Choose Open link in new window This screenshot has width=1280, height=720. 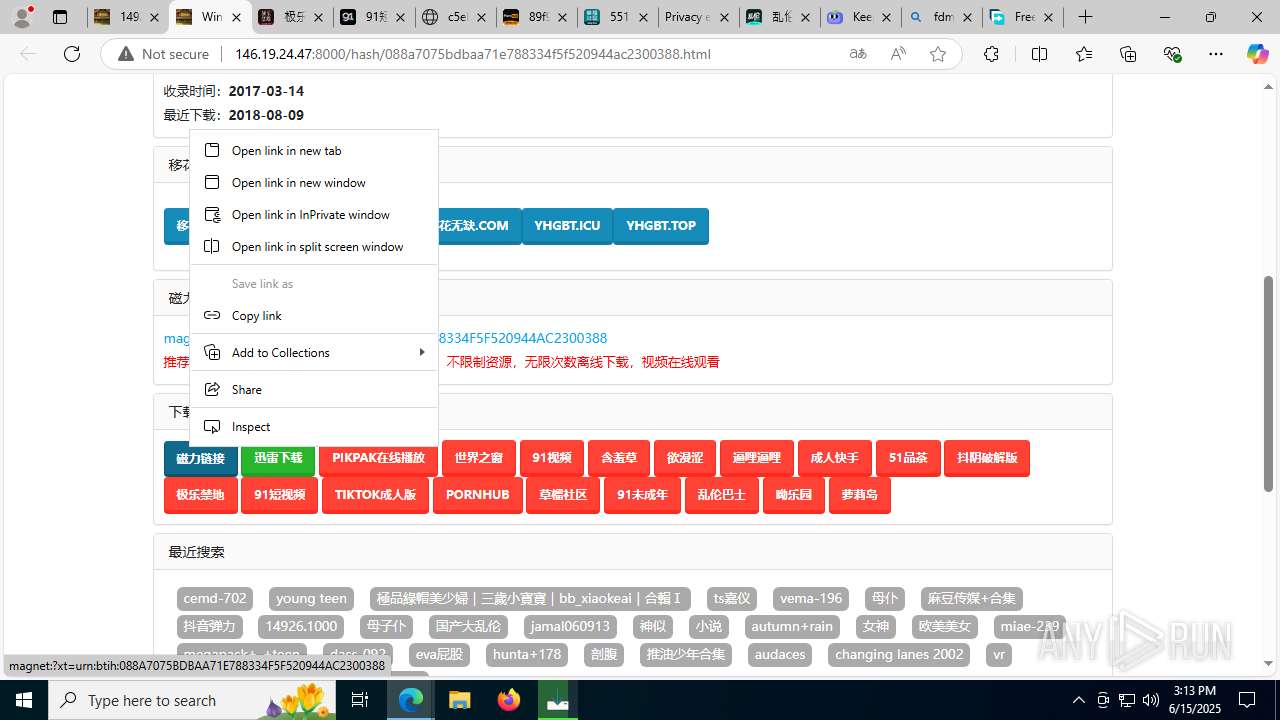[314, 182]
